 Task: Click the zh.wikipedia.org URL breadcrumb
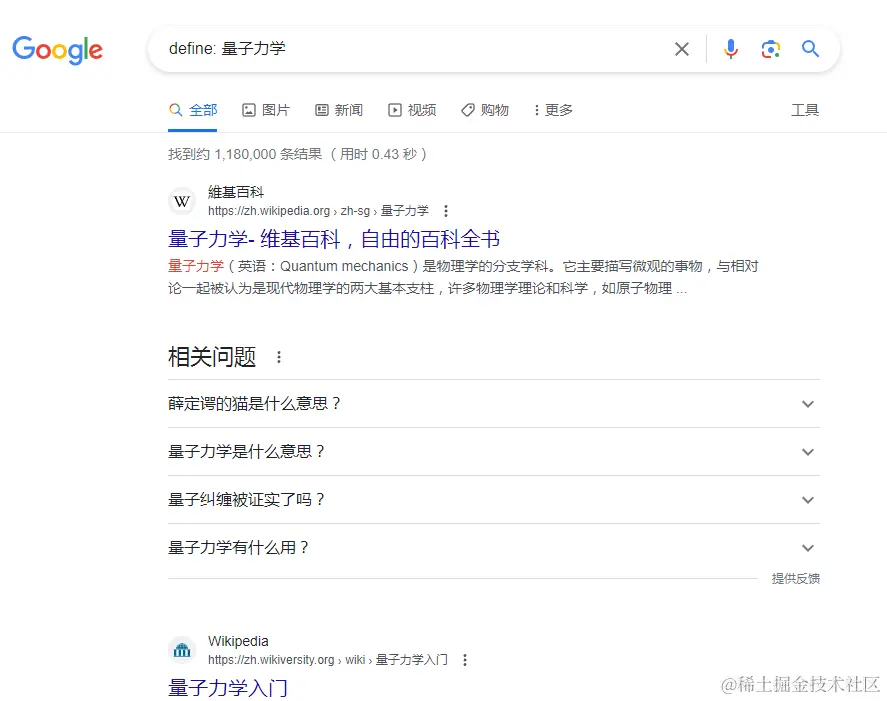pyautogui.click(x=318, y=211)
